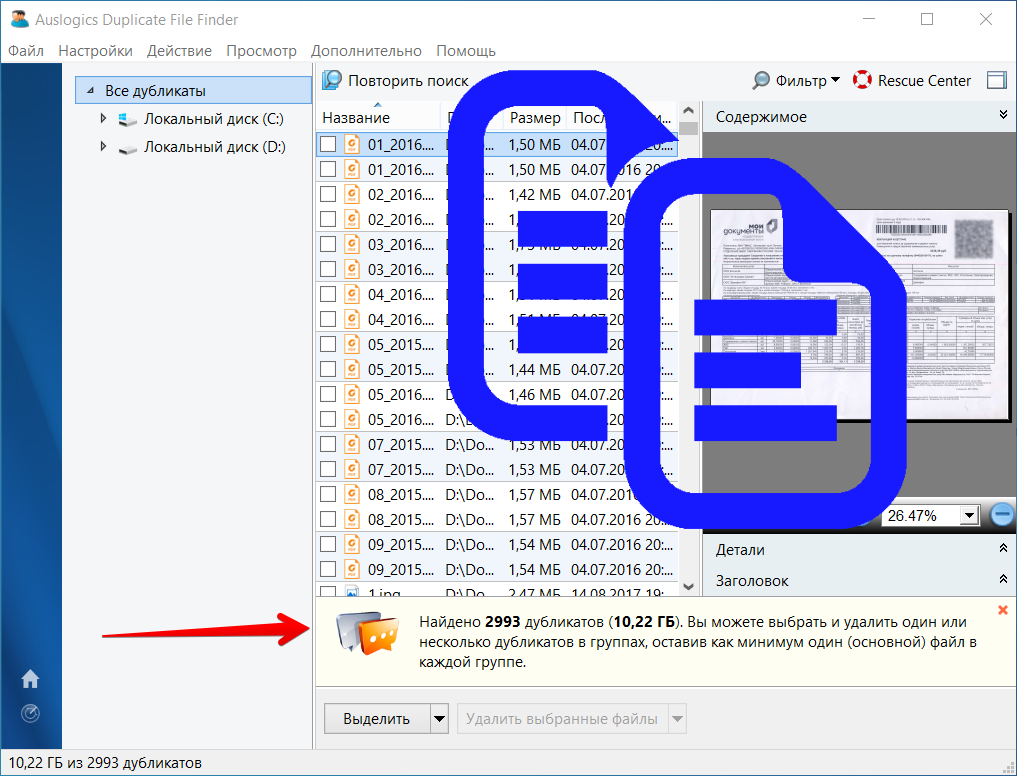Open the Выделить button dropdown arrow
Image resolution: width=1017 pixels, height=776 pixels.
pyautogui.click(x=439, y=719)
